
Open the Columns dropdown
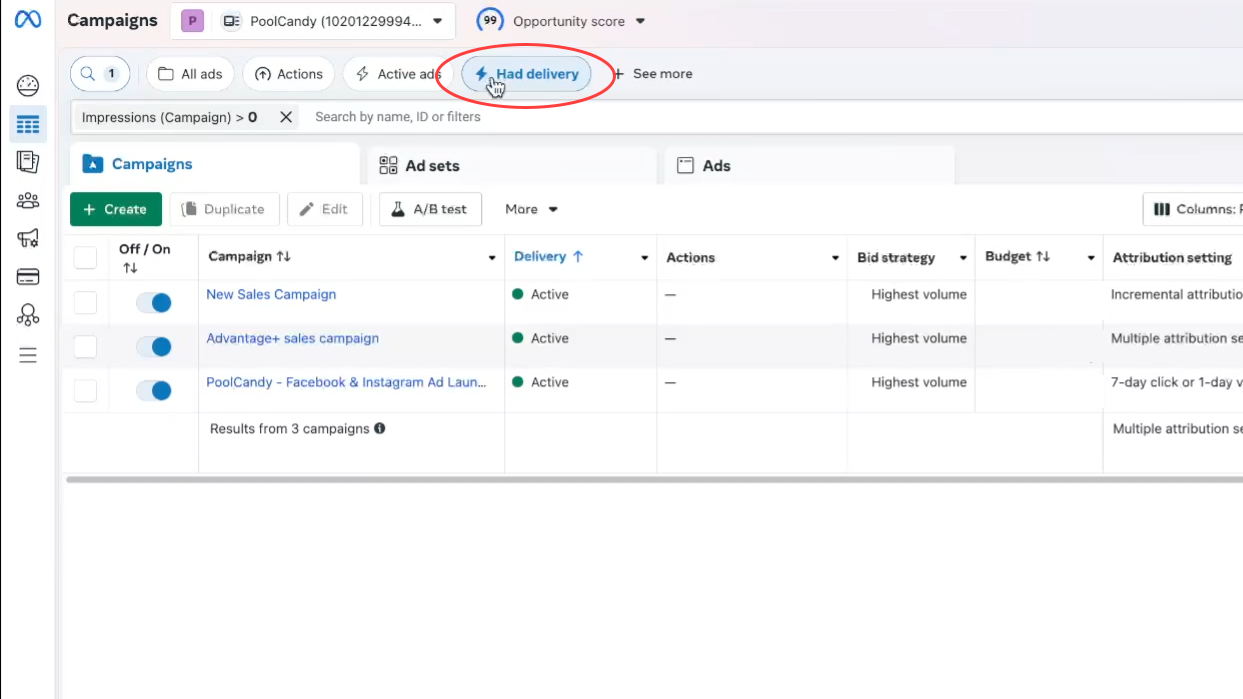click(1194, 209)
